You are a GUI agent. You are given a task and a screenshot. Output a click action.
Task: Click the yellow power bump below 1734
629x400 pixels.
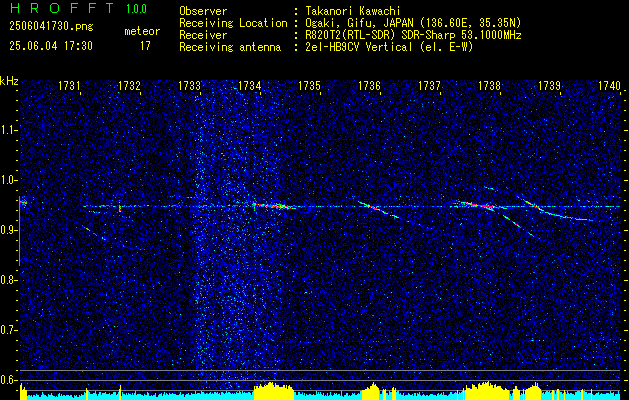[x=274, y=391]
